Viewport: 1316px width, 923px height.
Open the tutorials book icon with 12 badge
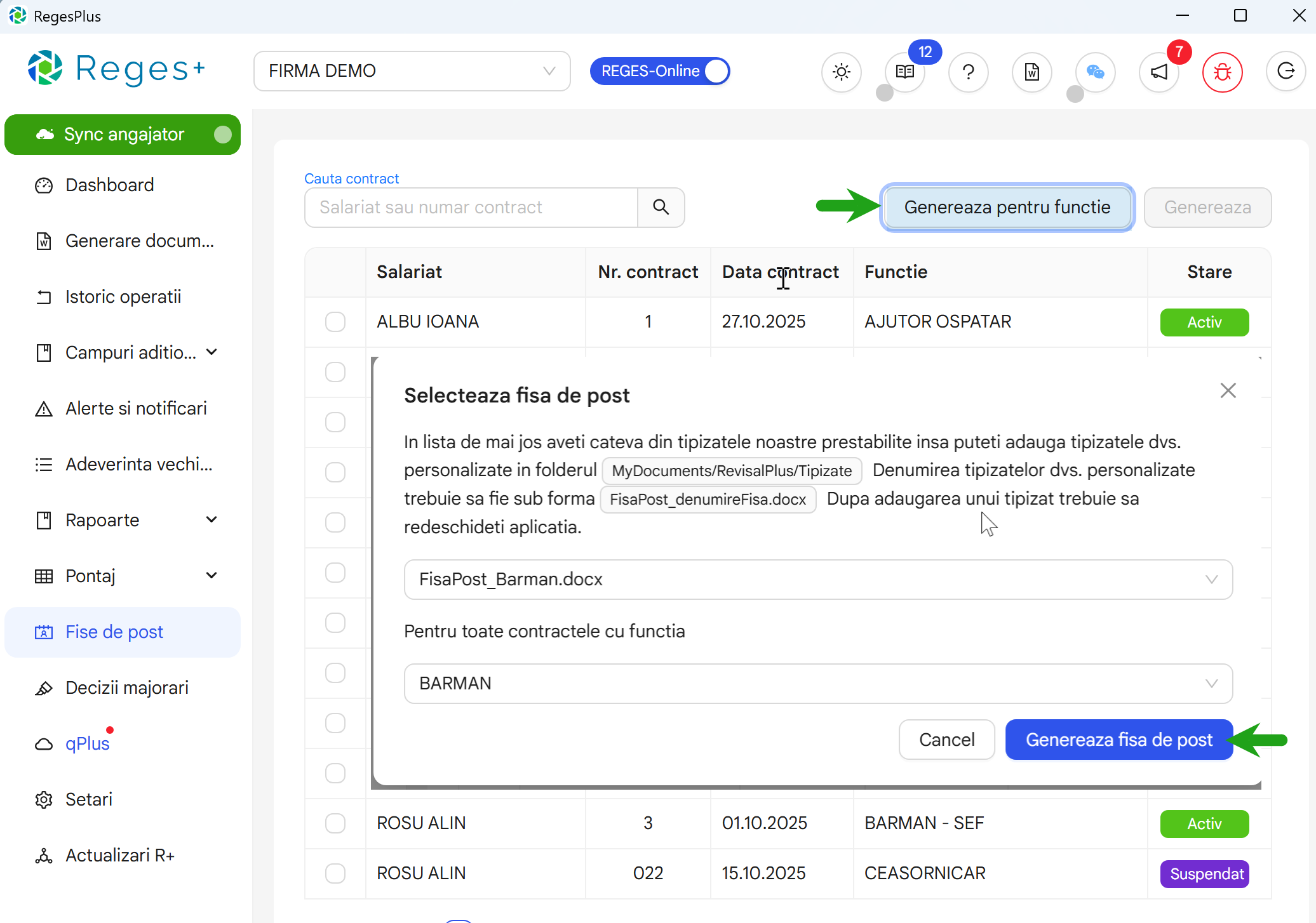pyautogui.click(x=904, y=72)
